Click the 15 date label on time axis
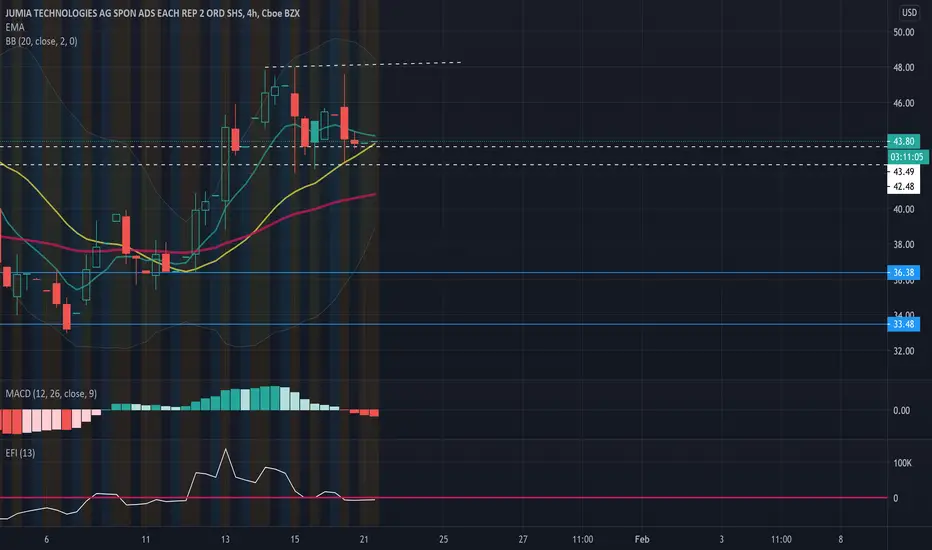Screen dimensions: 932x550 point(295,539)
